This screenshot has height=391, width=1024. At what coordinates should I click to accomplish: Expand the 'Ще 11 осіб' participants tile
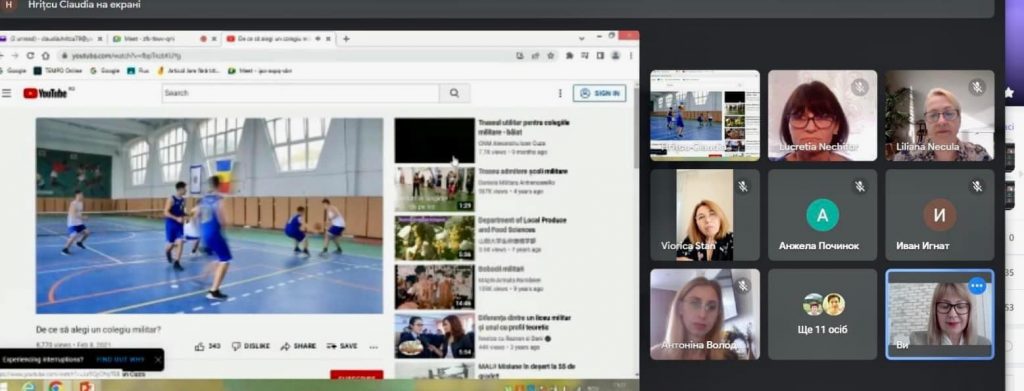[x=822, y=314]
